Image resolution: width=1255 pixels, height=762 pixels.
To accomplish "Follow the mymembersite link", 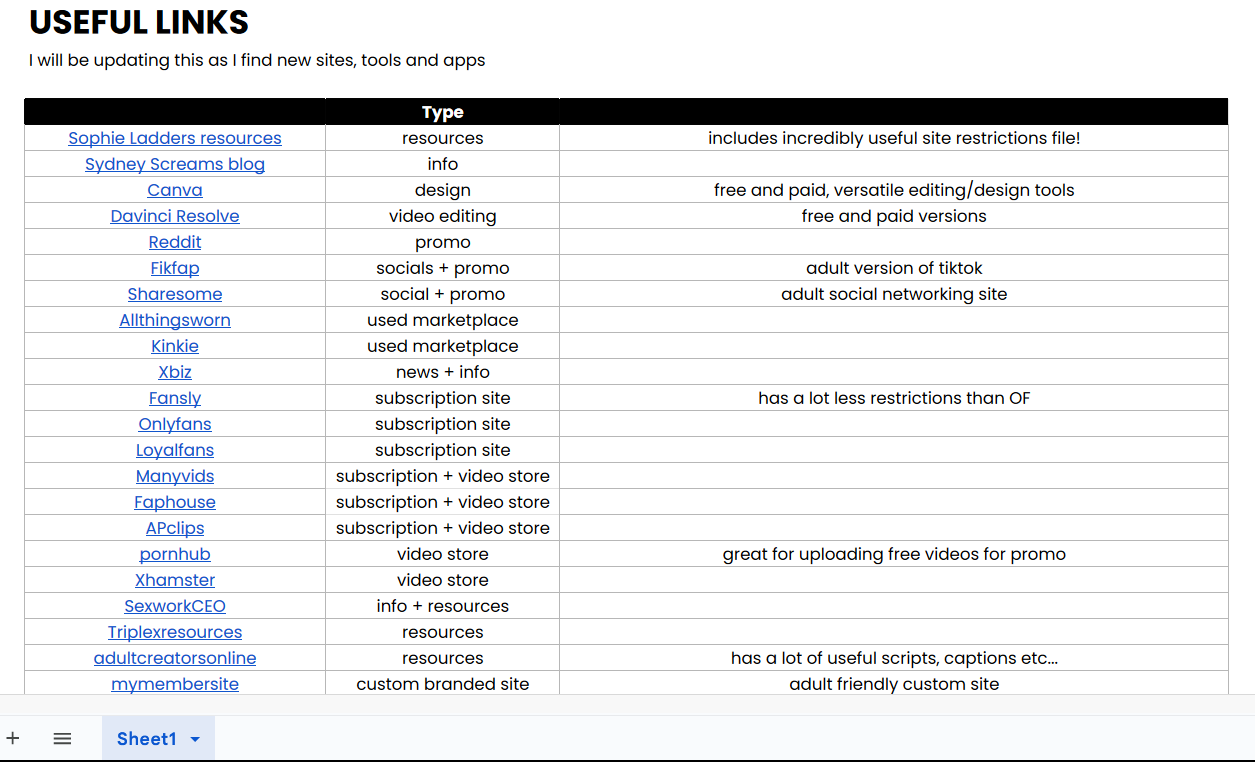I will click(175, 684).
